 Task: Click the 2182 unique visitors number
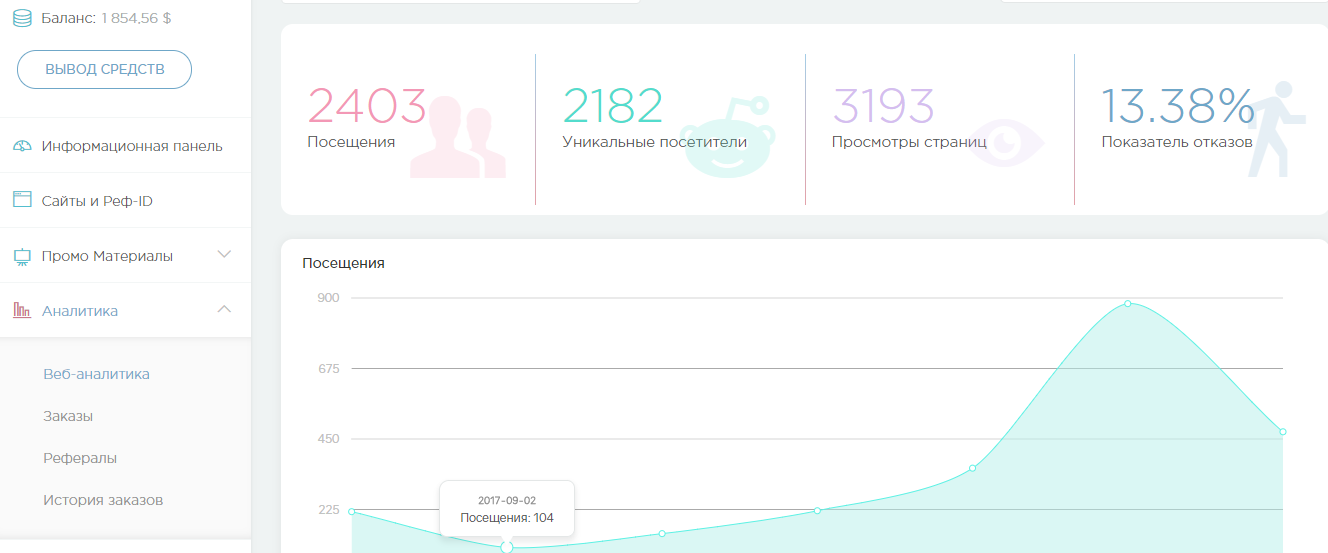[x=613, y=106]
